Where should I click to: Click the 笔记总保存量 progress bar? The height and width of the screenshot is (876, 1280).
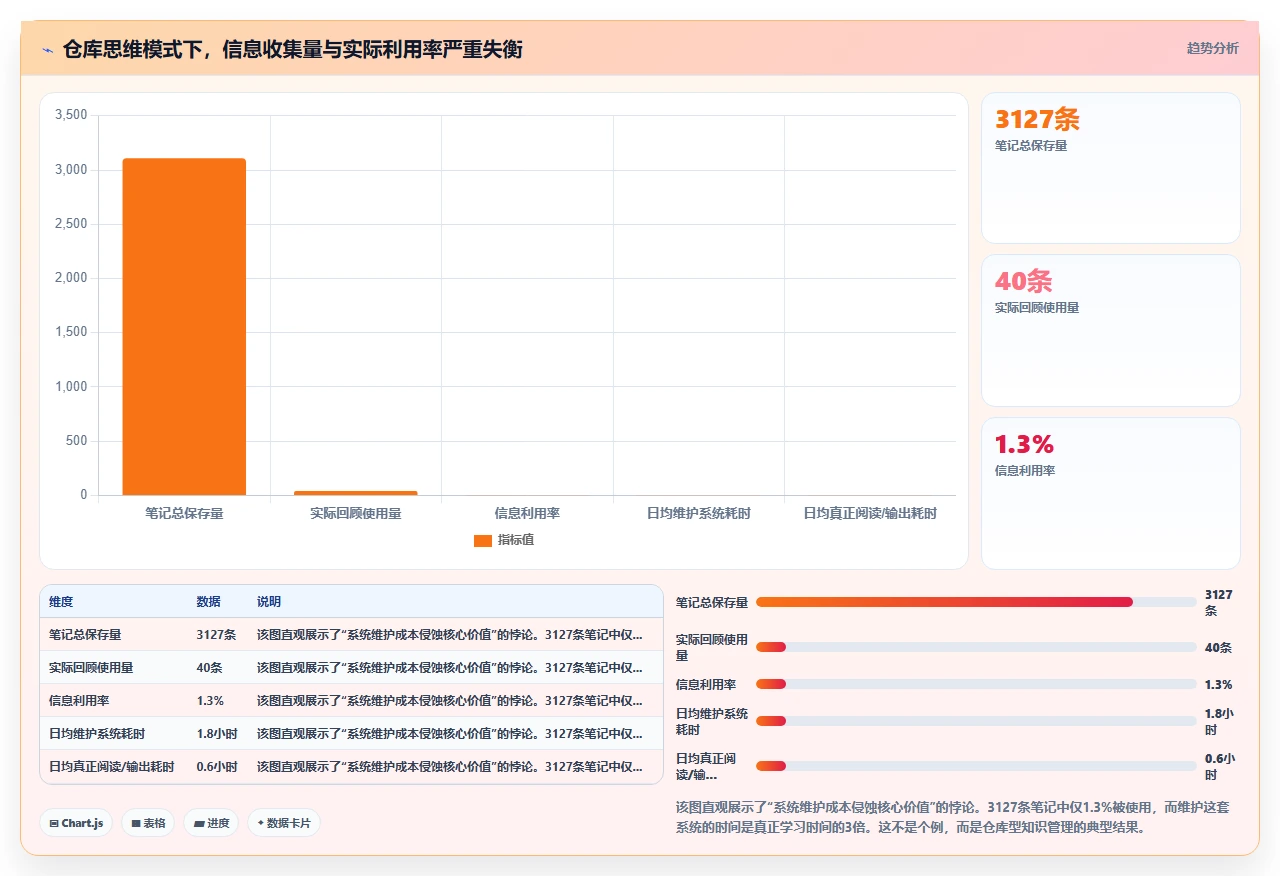(976, 602)
